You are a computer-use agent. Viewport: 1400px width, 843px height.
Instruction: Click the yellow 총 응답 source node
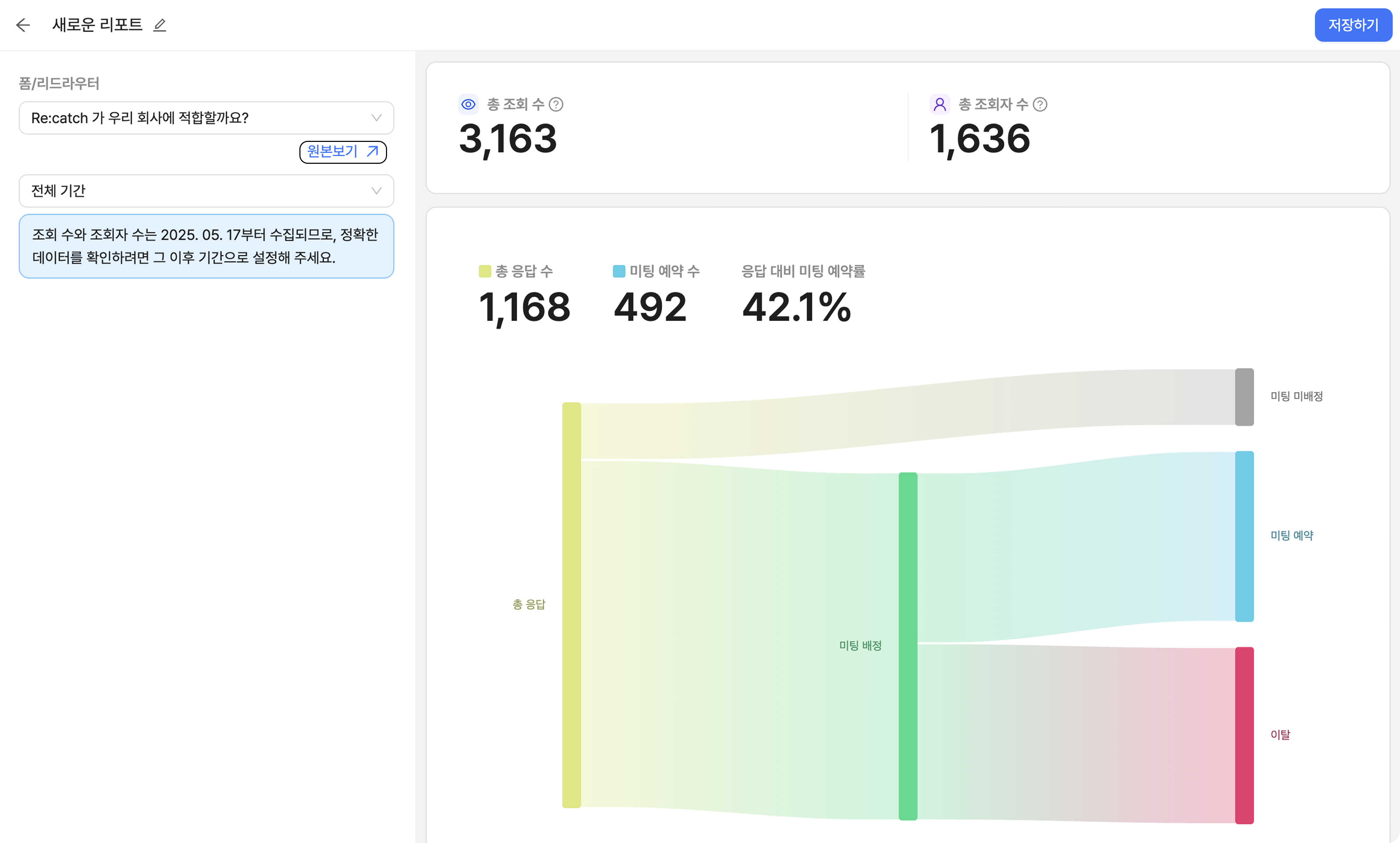coord(571,605)
